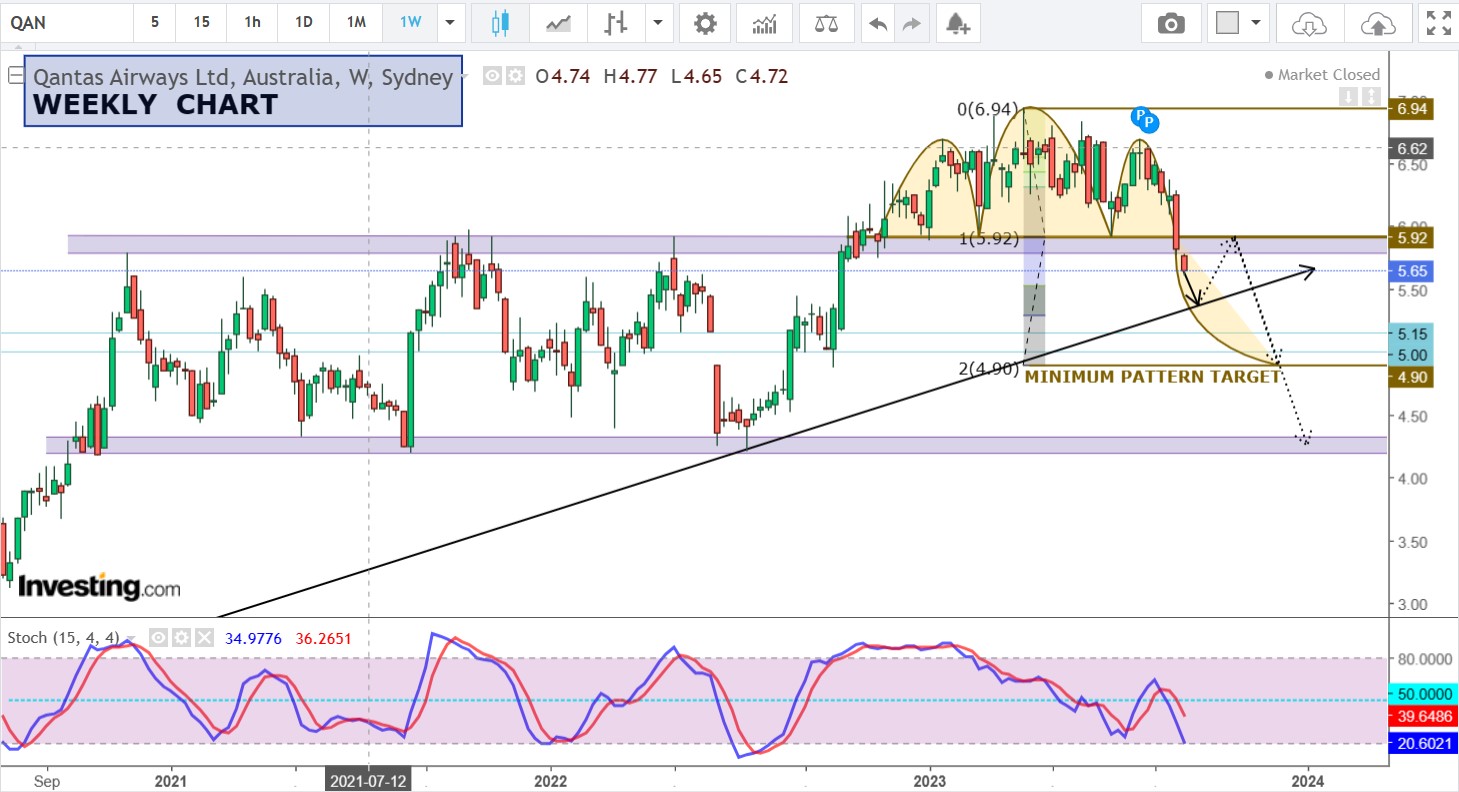Screen dimensions: 1459x792
Task: Open the timeframe interval dropdown
Action: (x=451, y=22)
